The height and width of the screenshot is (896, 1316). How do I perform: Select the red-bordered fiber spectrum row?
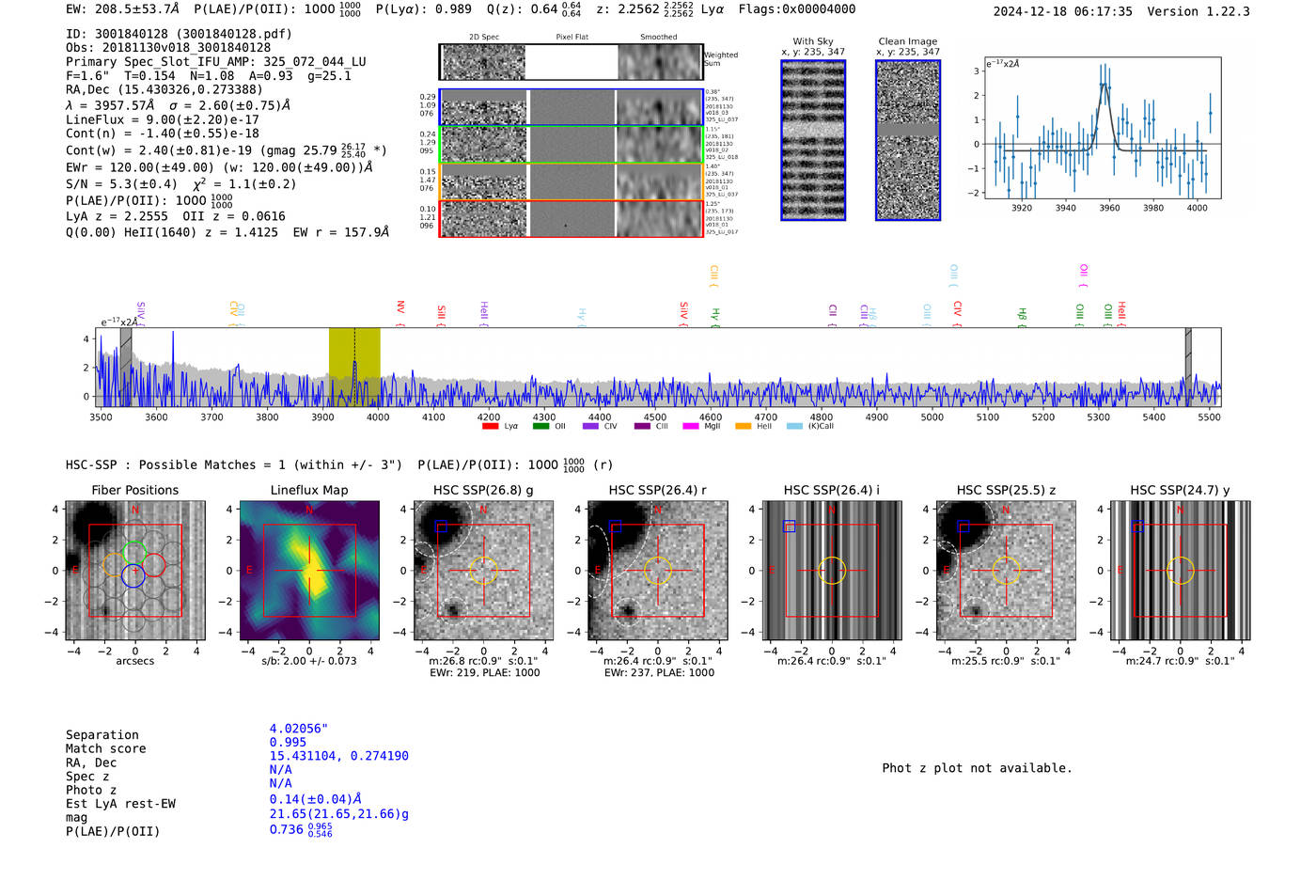pos(572,218)
